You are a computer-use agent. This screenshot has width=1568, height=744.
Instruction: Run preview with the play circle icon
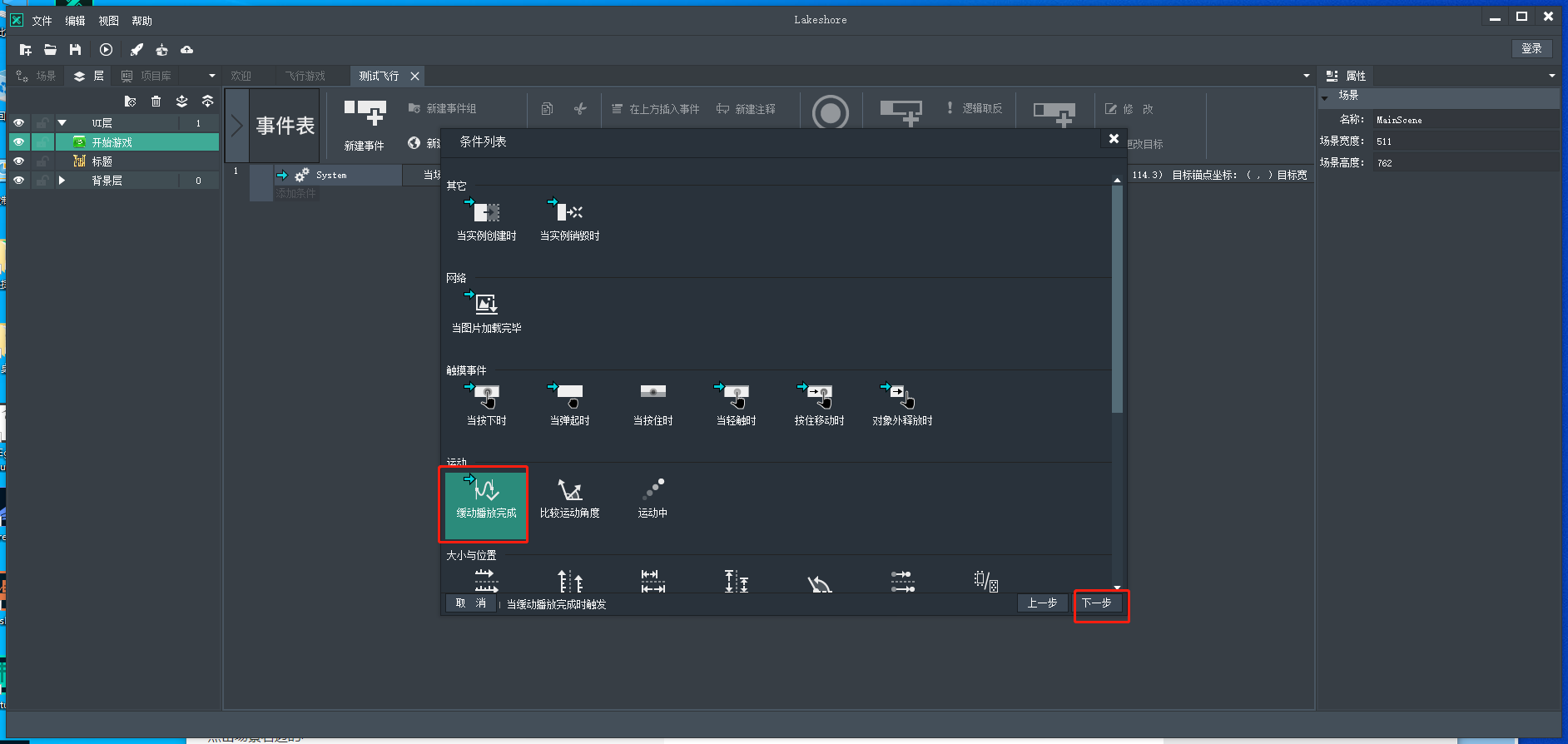click(106, 50)
